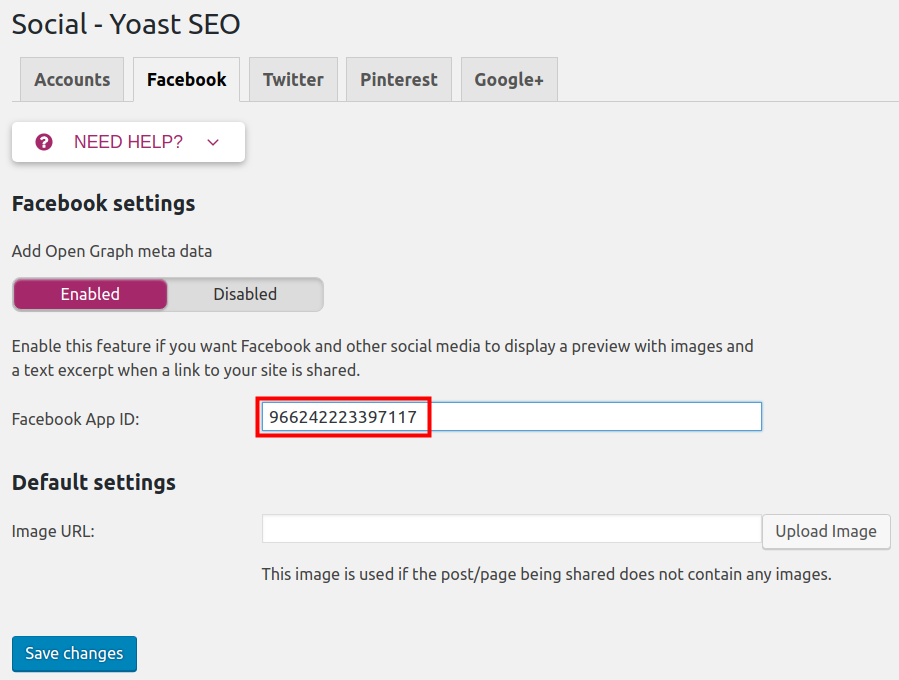Viewport: 899px width, 680px height.
Task: Click the Save changes button
Action: click(x=74, y=653)
